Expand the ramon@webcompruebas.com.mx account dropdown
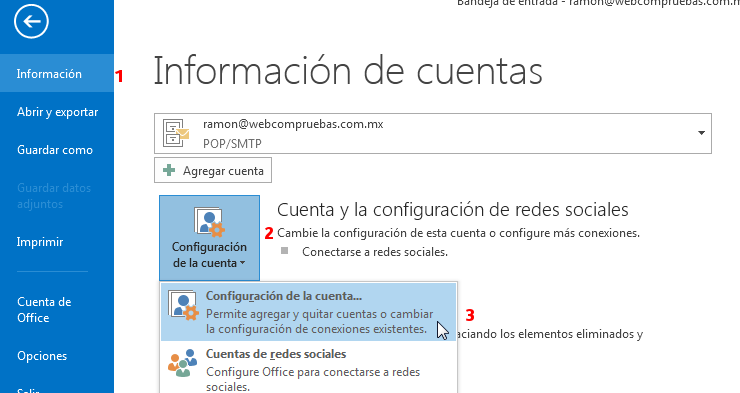Image resolution: width=740 pixels, height=393 pixels. (433, 134)
